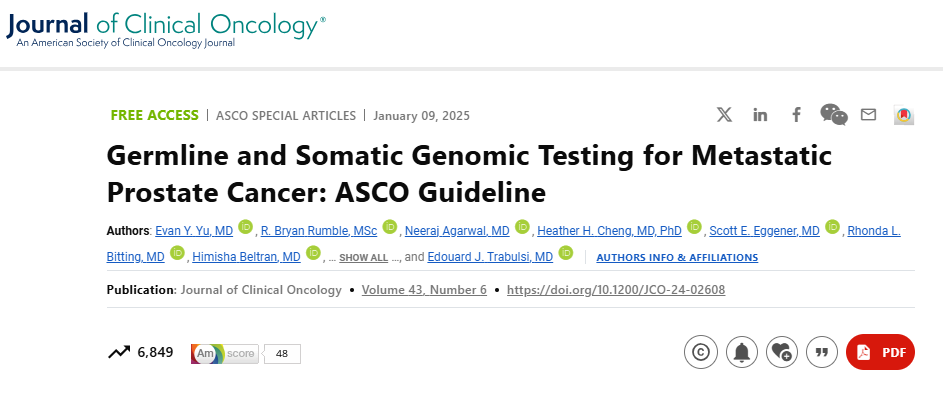This screenshot has width=943, height=394.
Task: Download the article PDF
Action: click(x=880, y=352)
